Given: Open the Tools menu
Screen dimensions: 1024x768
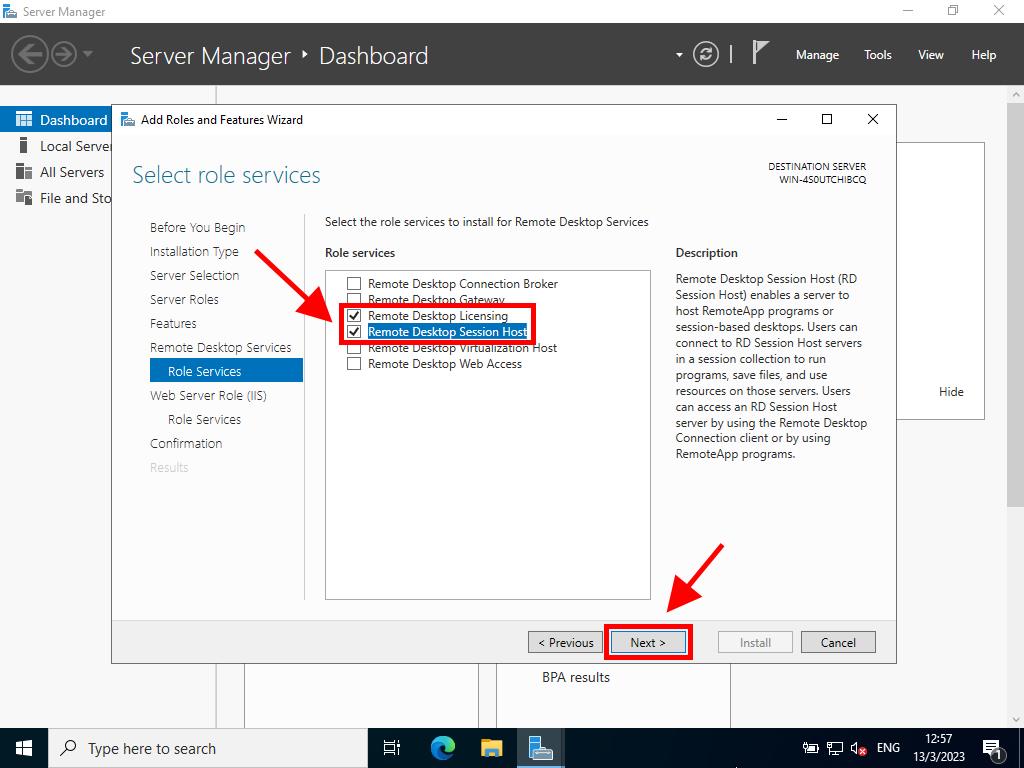Looking at the screenshot, I should 878,55.
